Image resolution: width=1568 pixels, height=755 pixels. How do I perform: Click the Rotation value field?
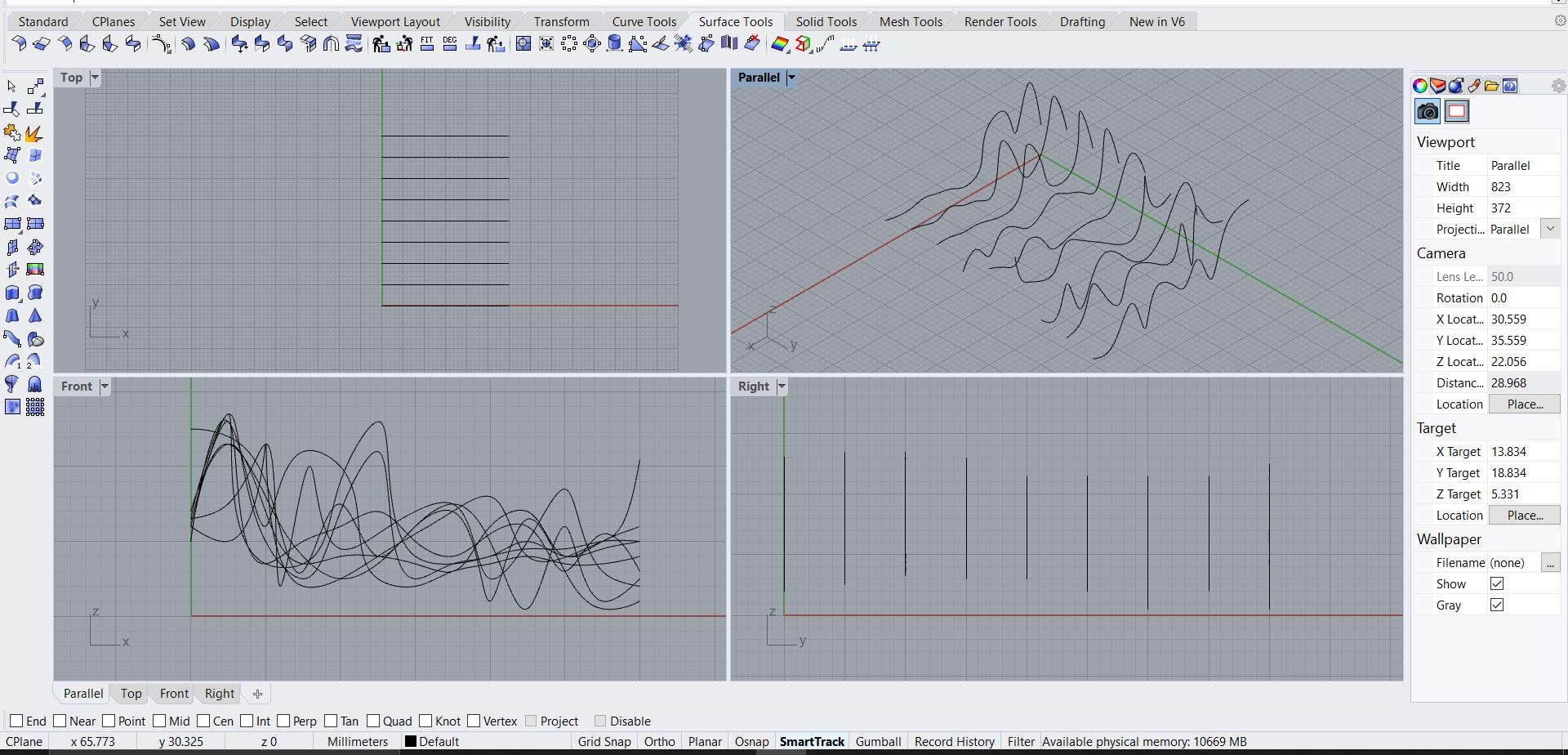[1522, 297]
